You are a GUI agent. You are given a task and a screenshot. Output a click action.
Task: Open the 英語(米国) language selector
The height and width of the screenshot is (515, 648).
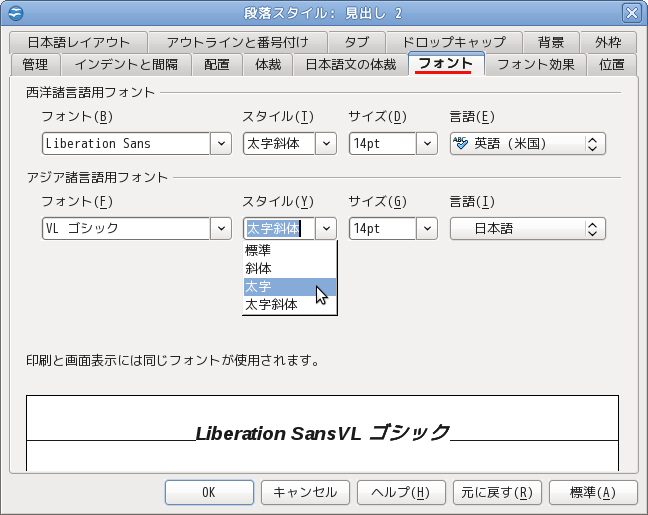[528, 143]
